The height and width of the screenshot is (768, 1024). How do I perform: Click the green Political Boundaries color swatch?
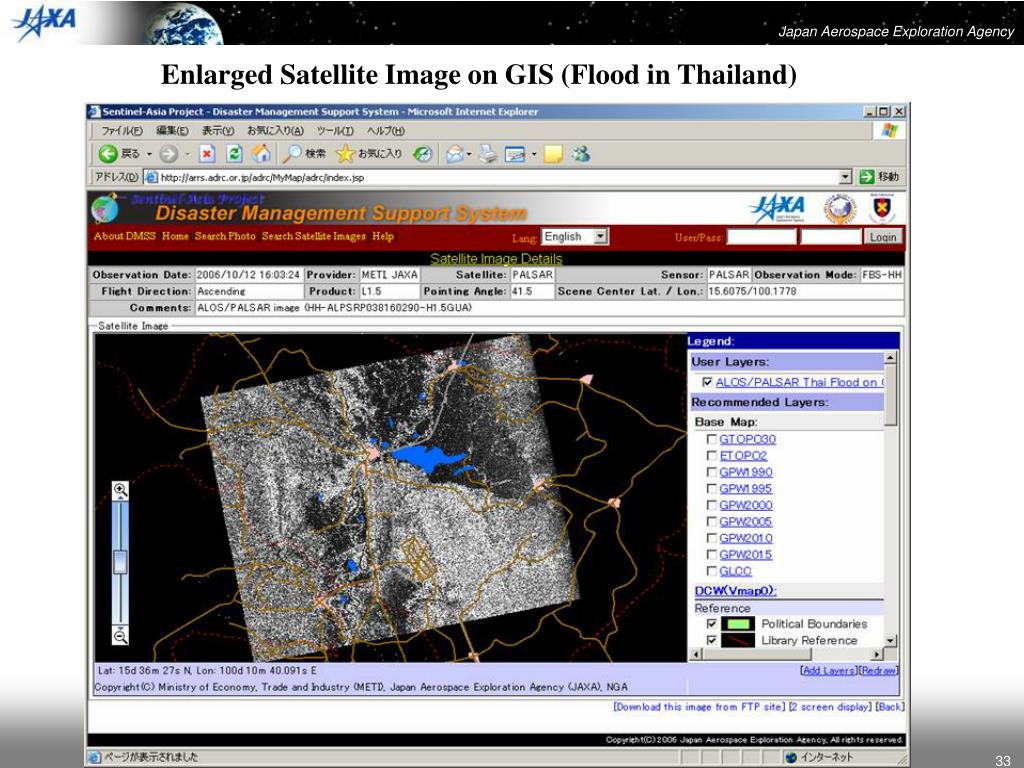[737, 624]
